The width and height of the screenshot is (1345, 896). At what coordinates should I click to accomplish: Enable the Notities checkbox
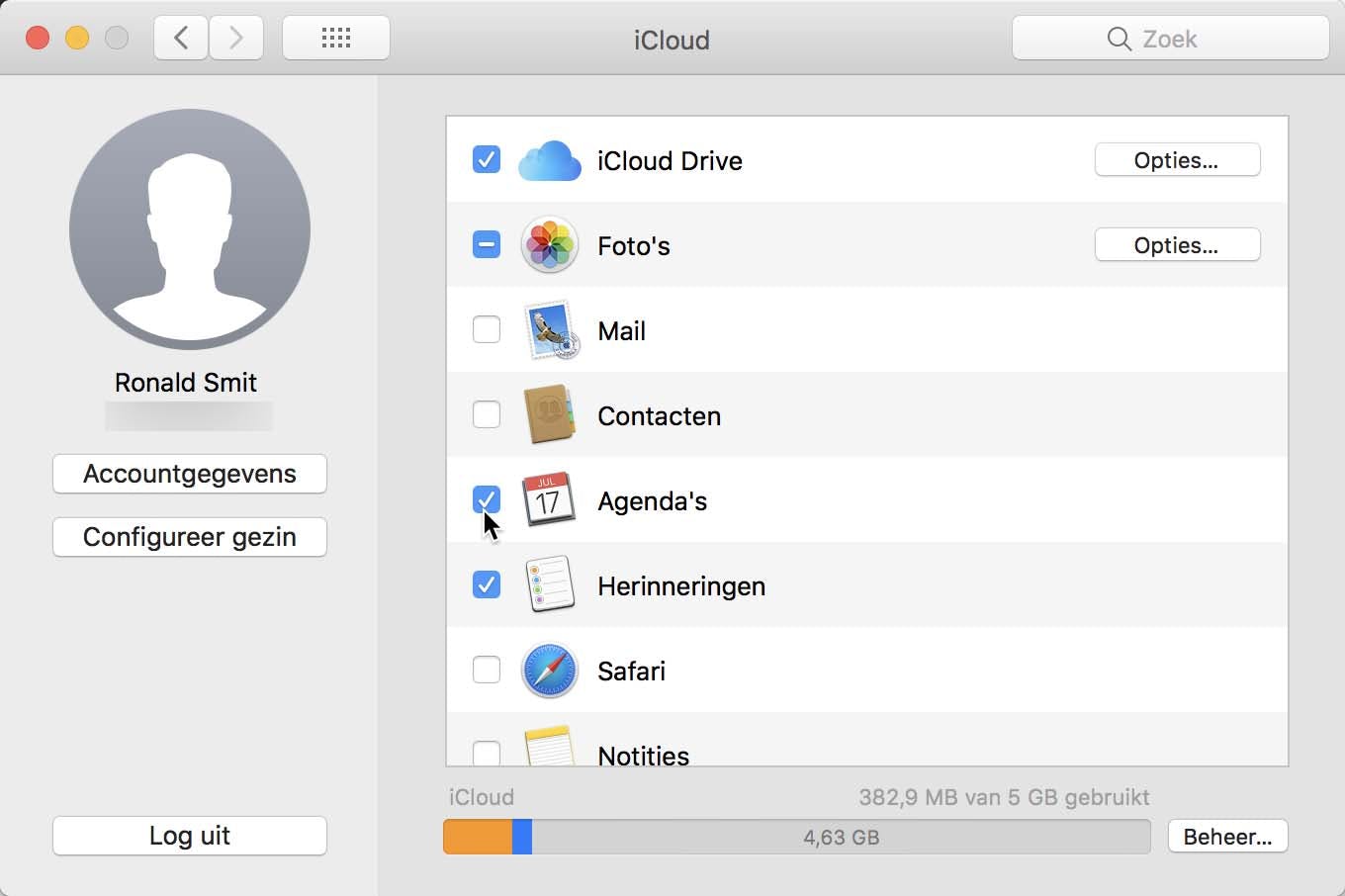(487, 754)
